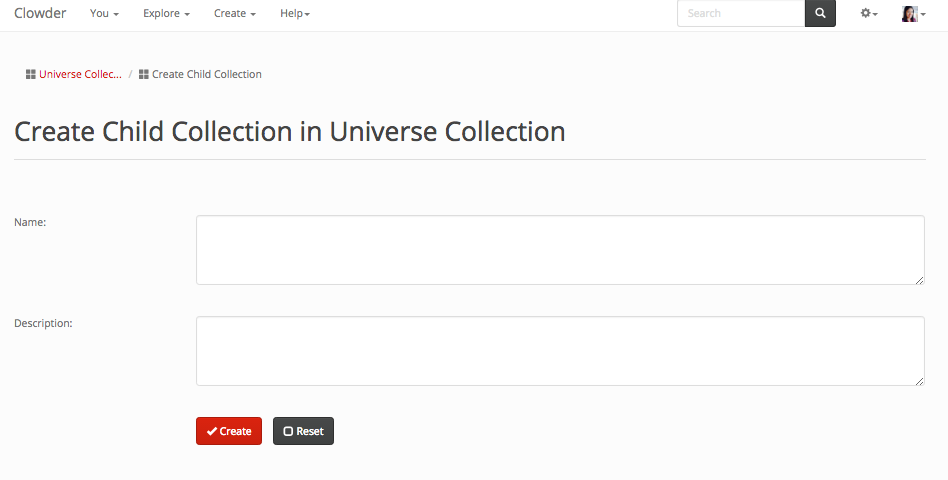Image resolution: width=948 pixels, height=480 pixels.
Task: Expand the Explore dropdown menu
Action: click(x=166, y=14)
